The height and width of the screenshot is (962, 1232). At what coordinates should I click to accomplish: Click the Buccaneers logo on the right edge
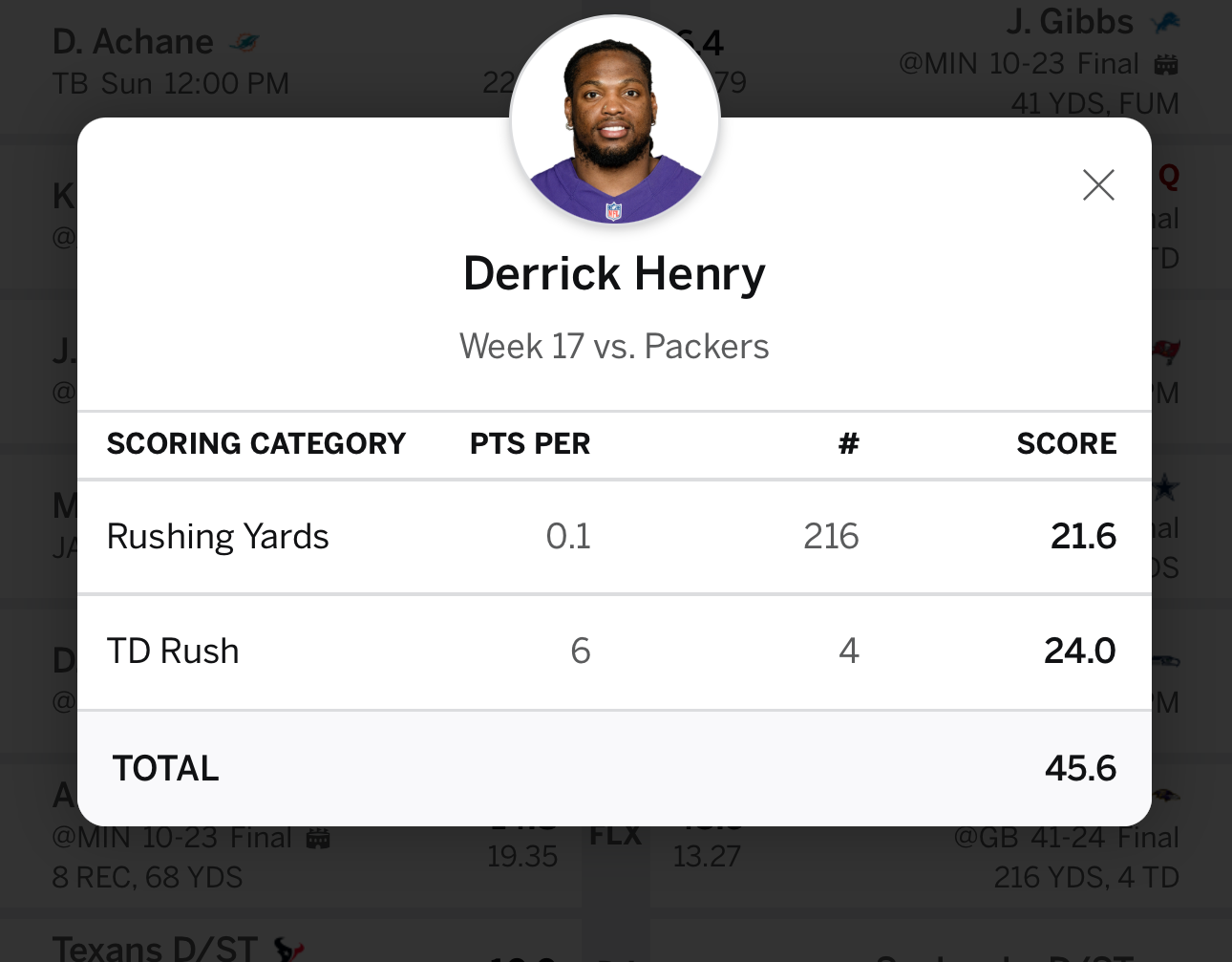1167,352
